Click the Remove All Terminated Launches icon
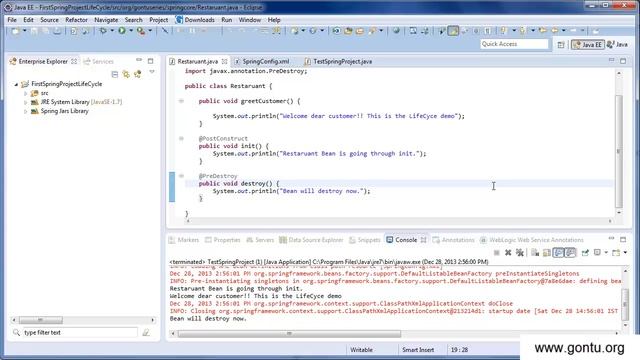The height and width of the screenshot is (360, 640). point(520,253)
